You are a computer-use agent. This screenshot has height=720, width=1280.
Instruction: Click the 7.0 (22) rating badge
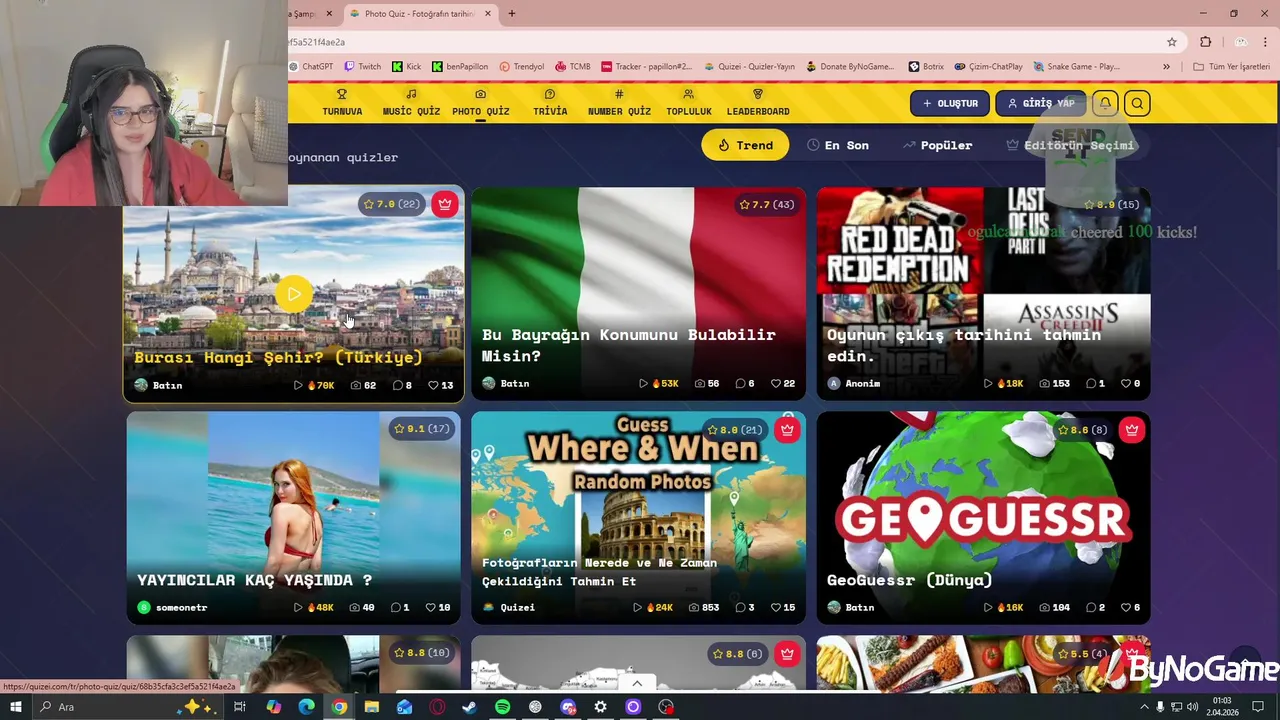[392, 204]
